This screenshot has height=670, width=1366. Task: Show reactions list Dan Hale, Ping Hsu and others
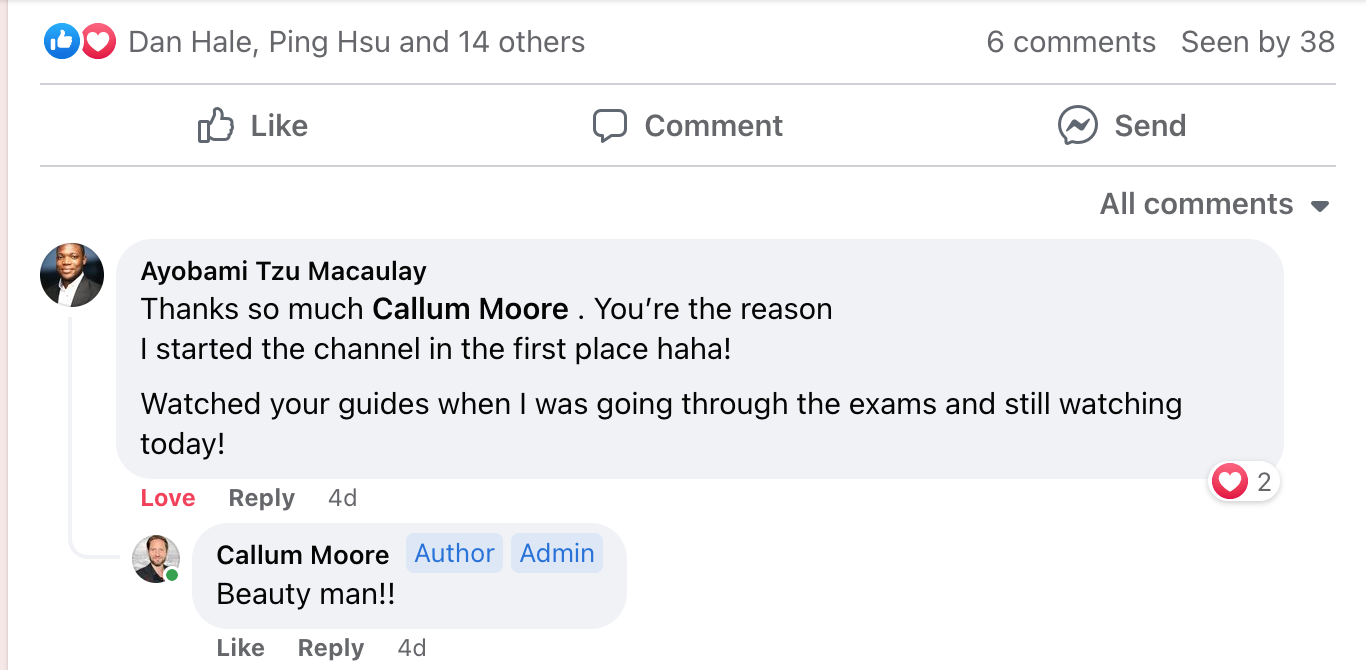[x=356, y=42]
